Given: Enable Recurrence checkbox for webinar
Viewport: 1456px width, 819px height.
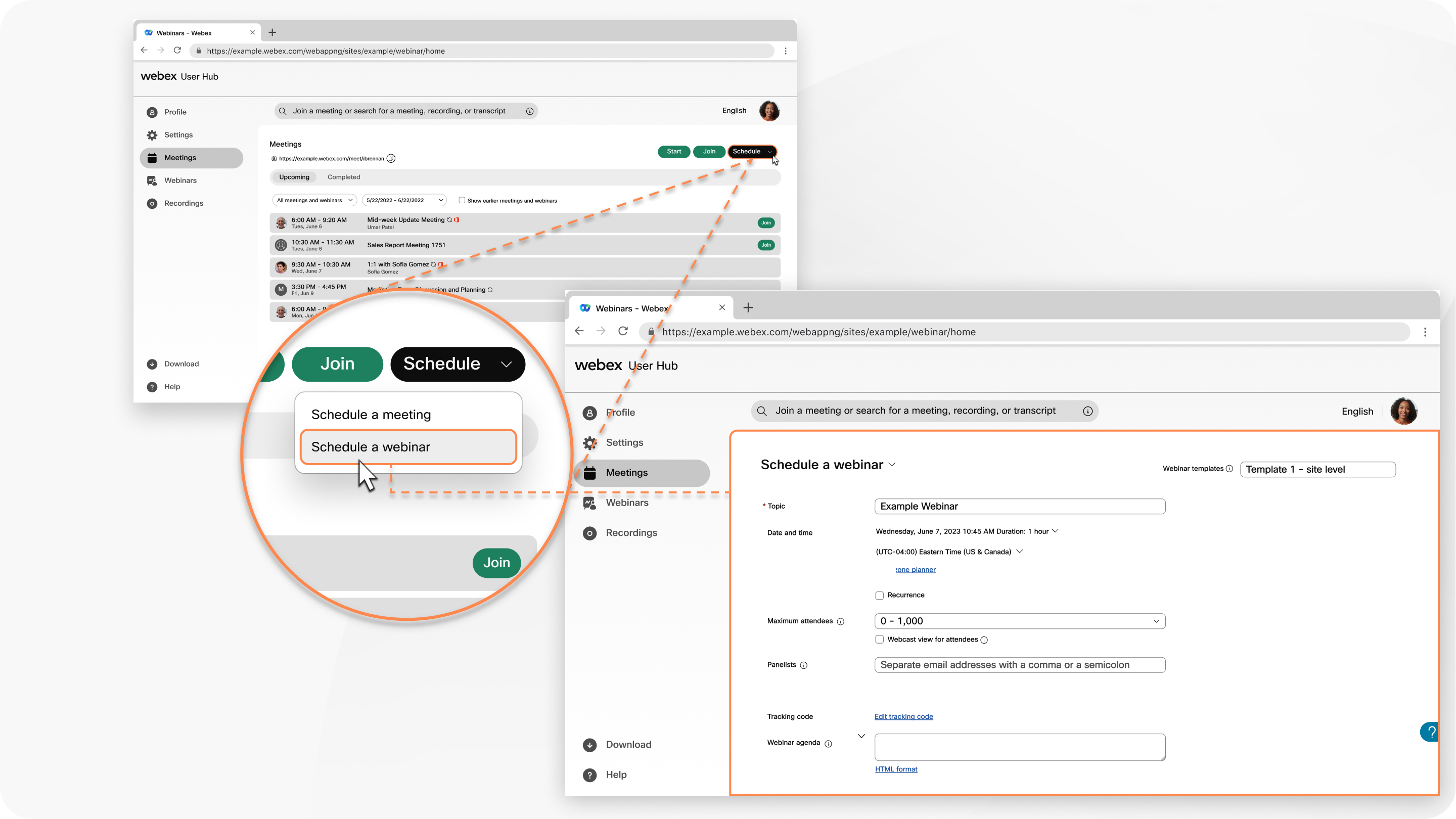Looking at the screenshot, I should [x=879, y=595].
